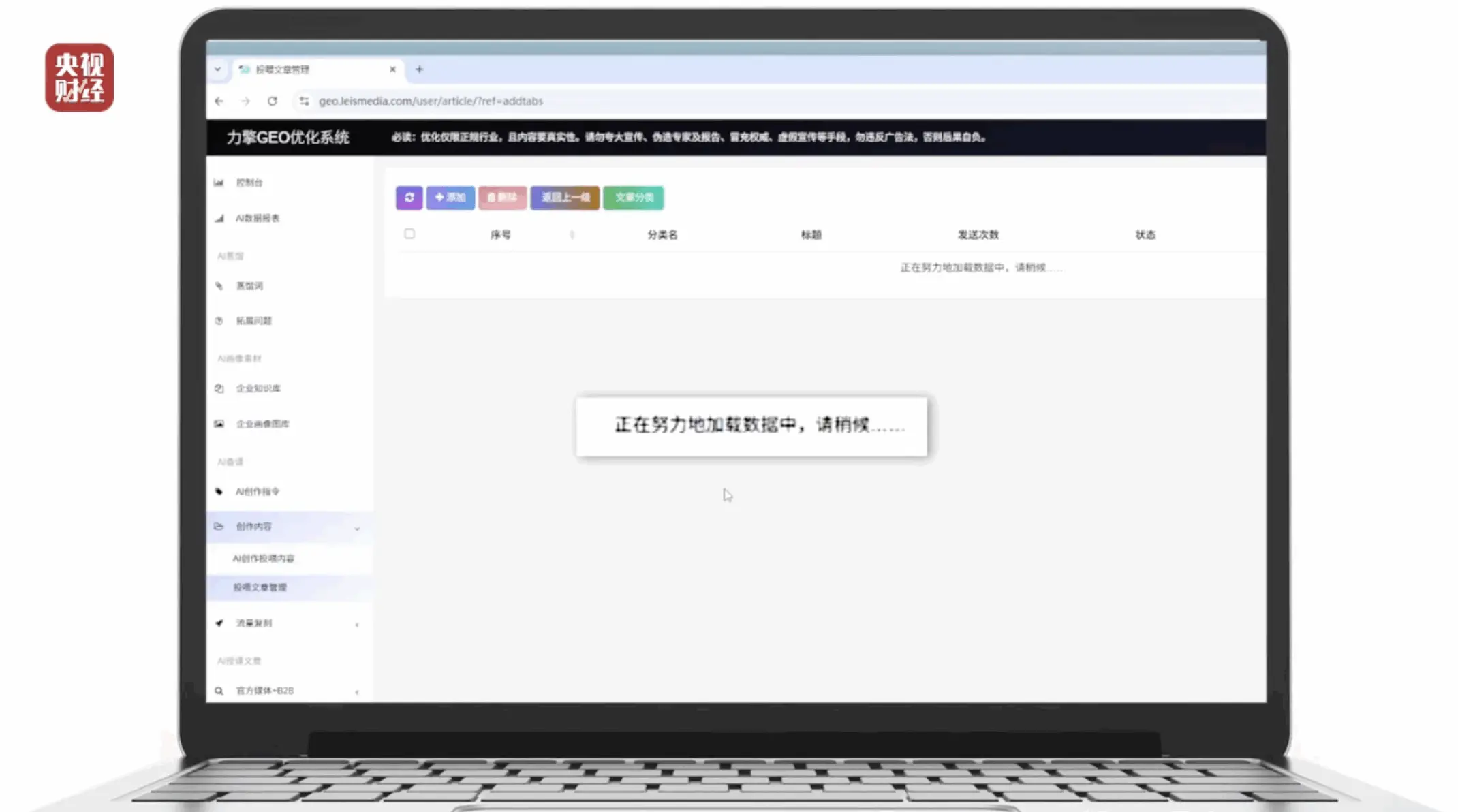Screen dimensions: 1458x812
Task: Select AI创作投喂内容 submenu item
Action: [x=264, y=558]
